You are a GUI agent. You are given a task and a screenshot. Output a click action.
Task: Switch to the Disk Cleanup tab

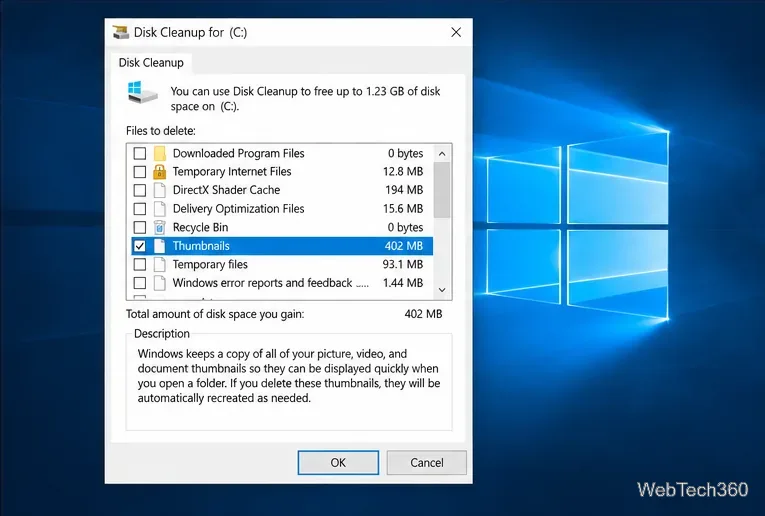coord(151,63)
